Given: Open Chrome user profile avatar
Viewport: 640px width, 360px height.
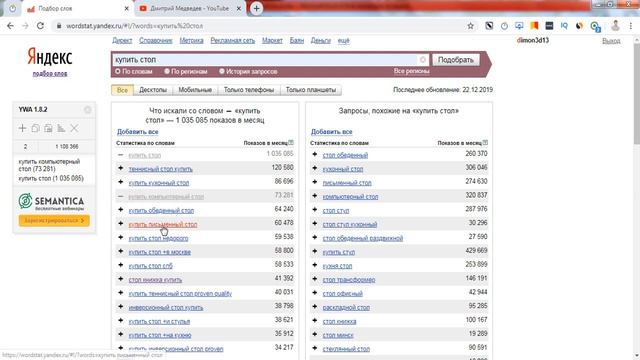Looking at the screenshot, I should pyautogui.click(x=615, y=26).
